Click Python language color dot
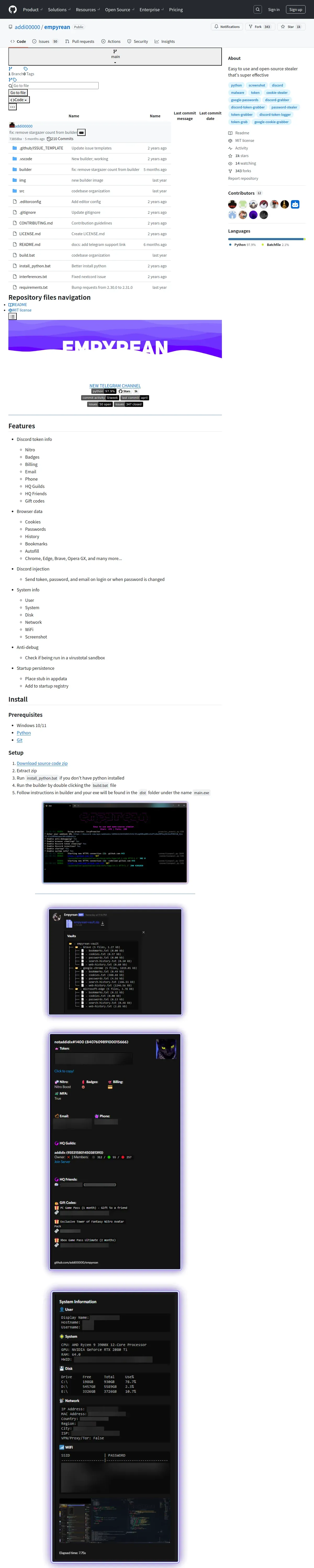Viewport: 314px width, 1568px height. click(231, 245)
